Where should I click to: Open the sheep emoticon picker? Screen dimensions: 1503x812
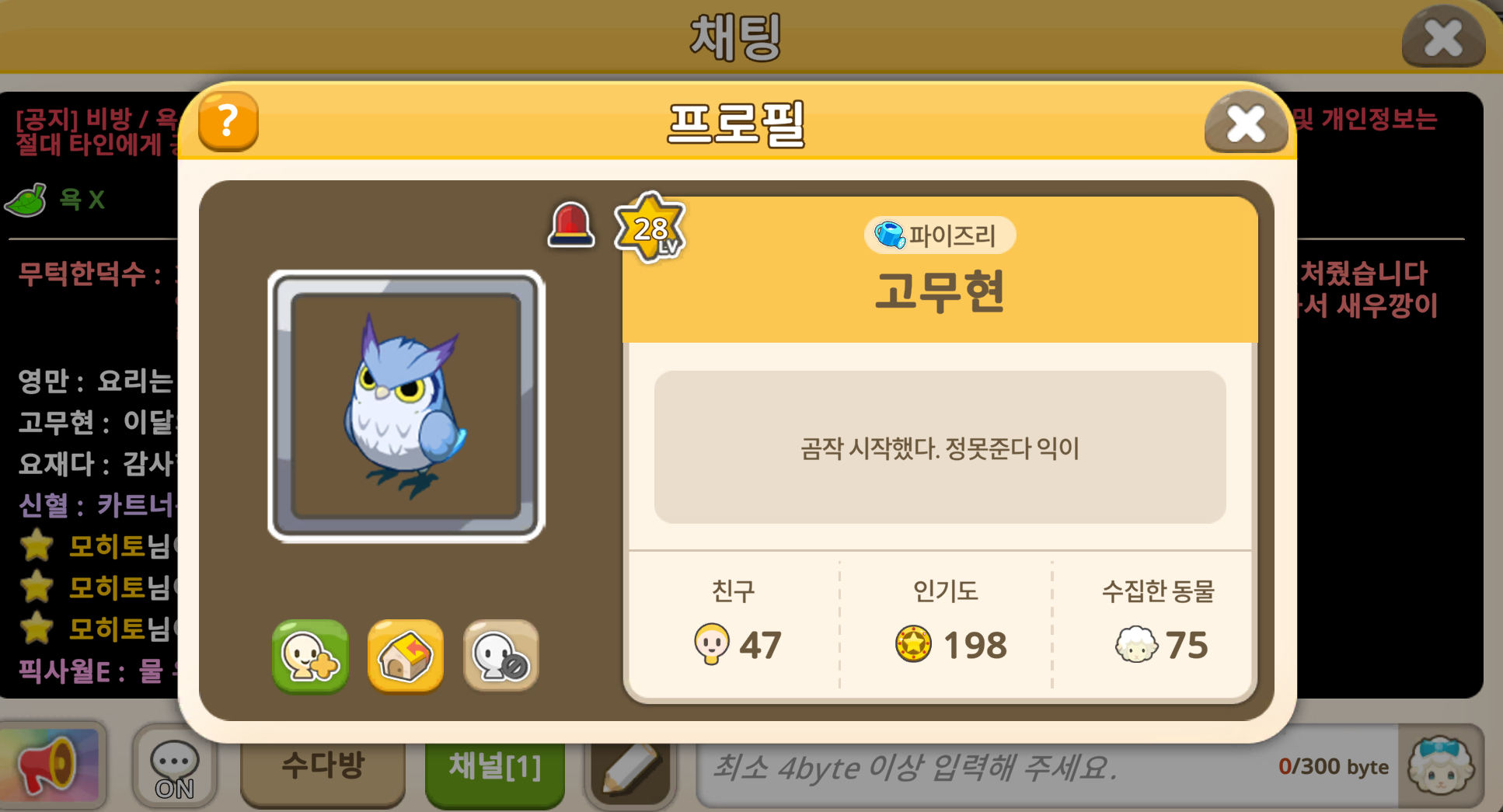(x=1441, y=766)
